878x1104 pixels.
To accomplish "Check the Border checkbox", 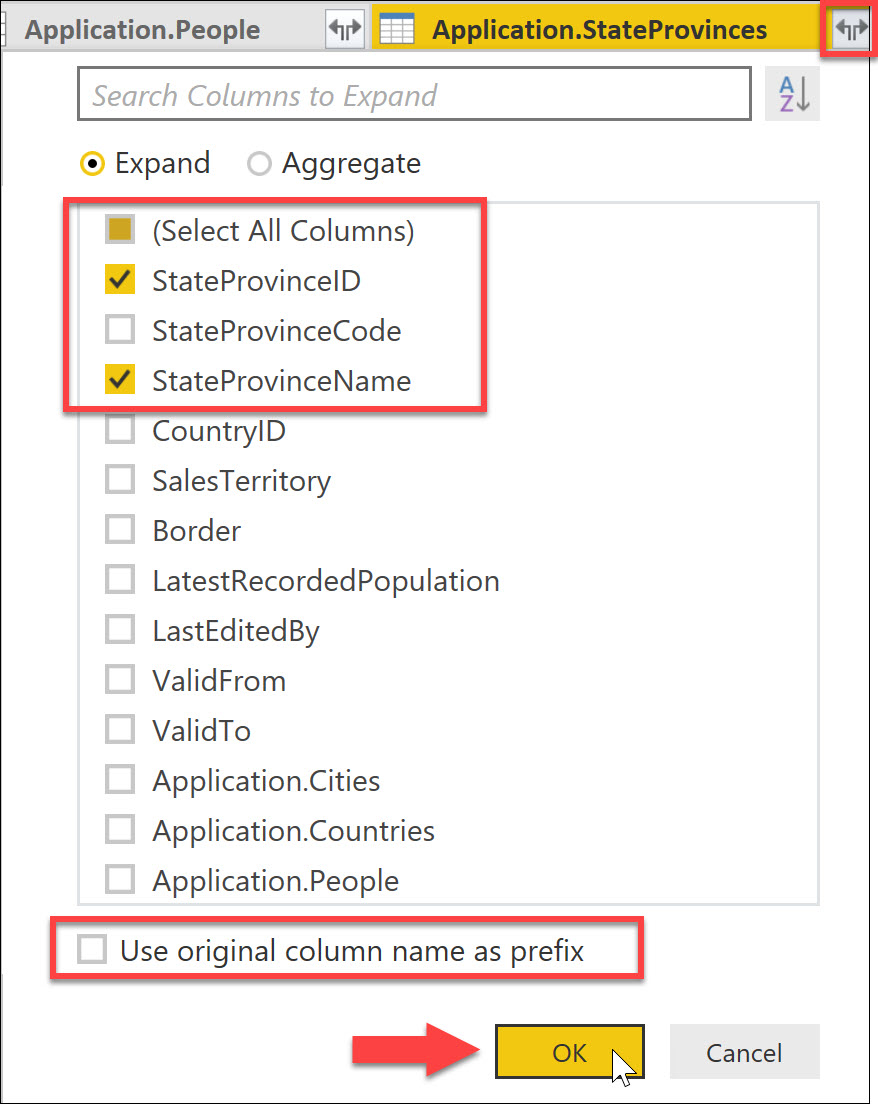I will [x=120, y=529].
